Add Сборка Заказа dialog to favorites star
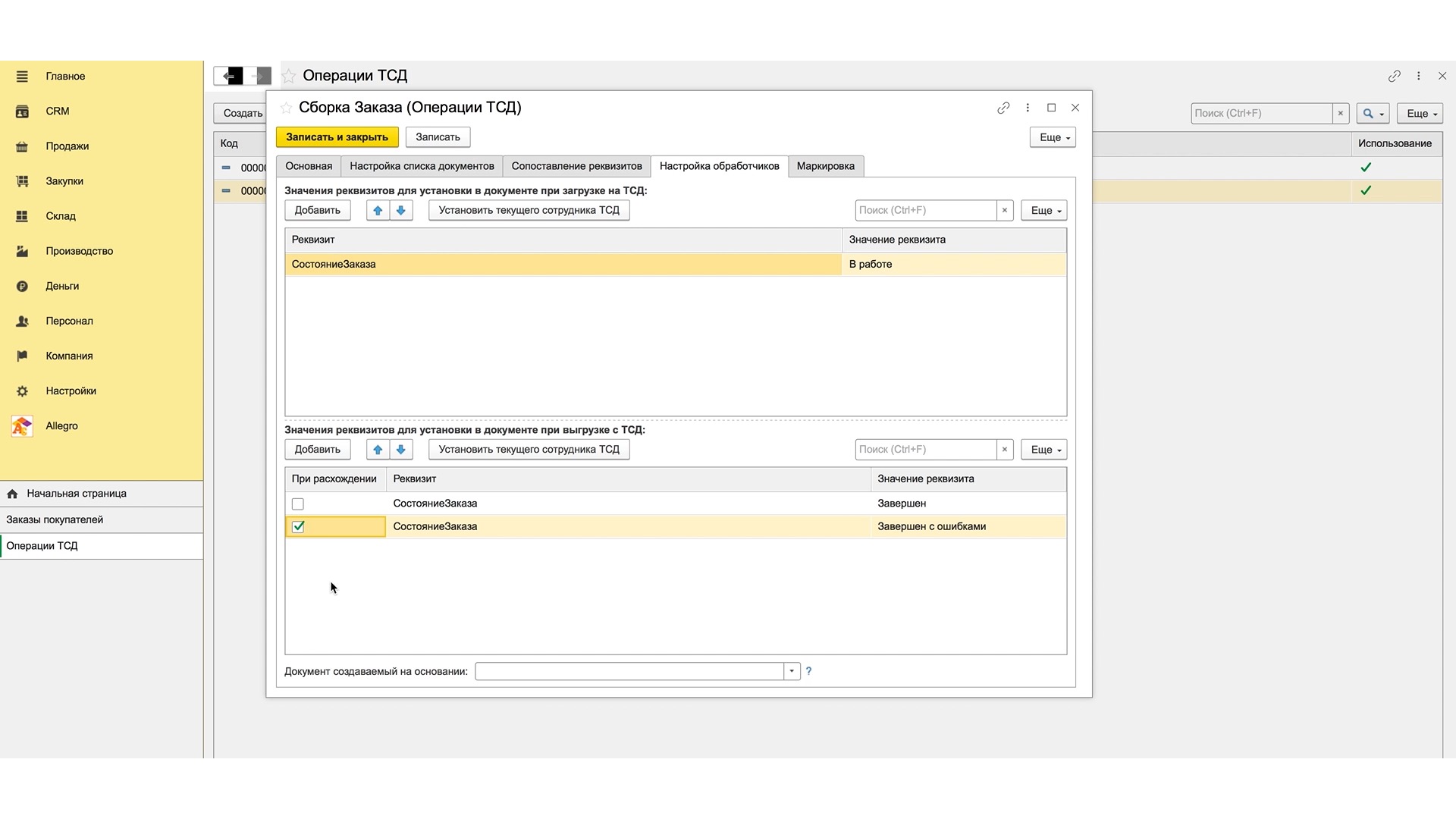1456x819 pixels. (x=286, y=108)
